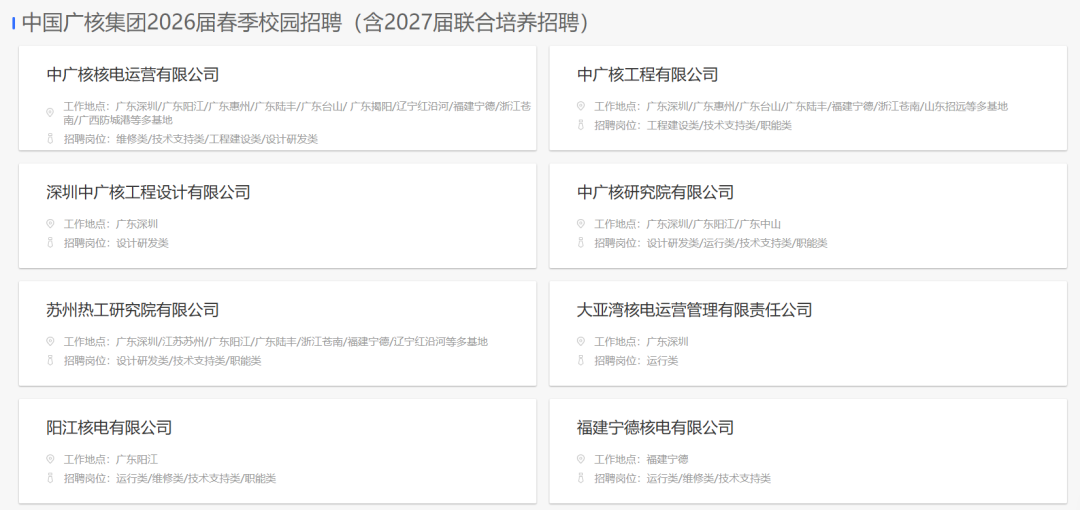The height and width of the screenshot is (510, 1080).
Task: Click location pin icon in 中广核核电运营有限公司 card
Action: click(x=50, y=112)
